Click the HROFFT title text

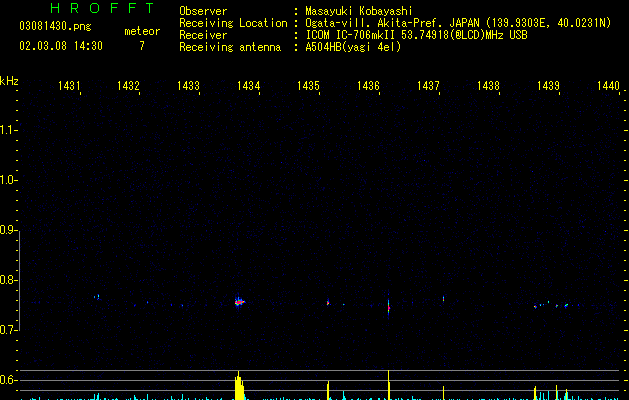click(x=103, y=8)
